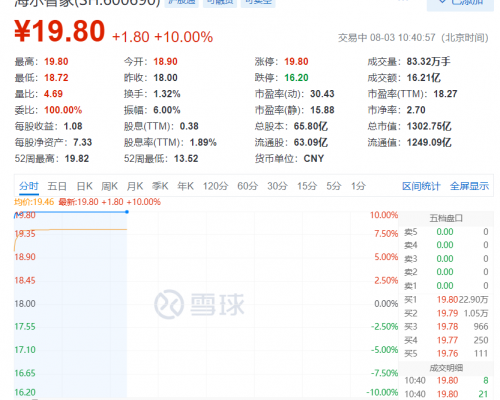Pick the 1分 interval chart
The image size is (500, 400).
pyautogui.click(x=358, y=186)
